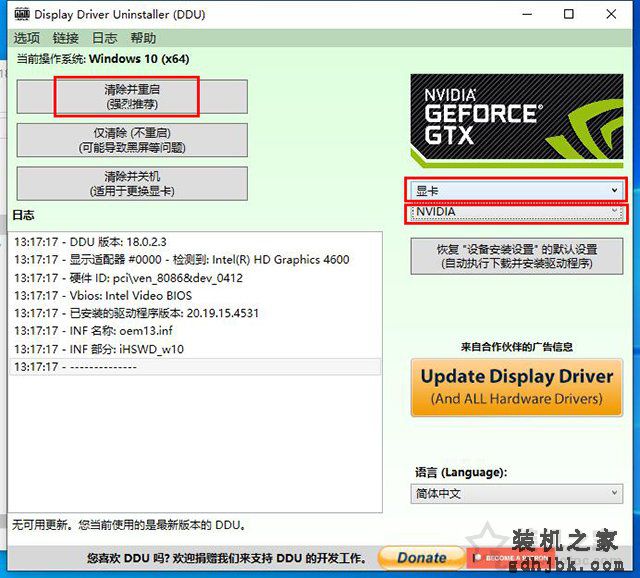The width and height of the screenshot is (640, 578).
Task: Open the 选项 menu
Action: pyautogui.click(x=27, y=38)
